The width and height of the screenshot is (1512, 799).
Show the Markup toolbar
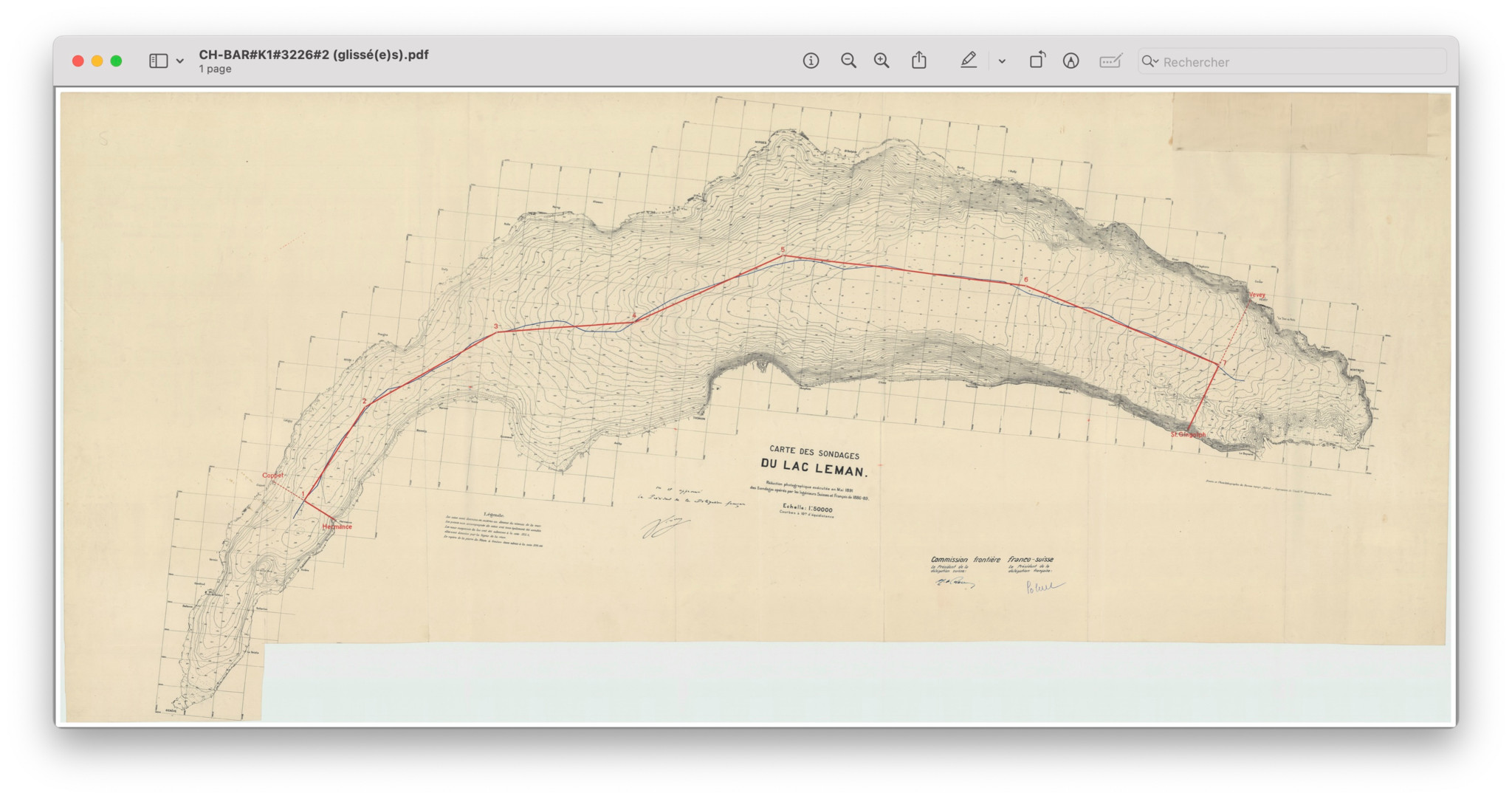[1071, 61]
